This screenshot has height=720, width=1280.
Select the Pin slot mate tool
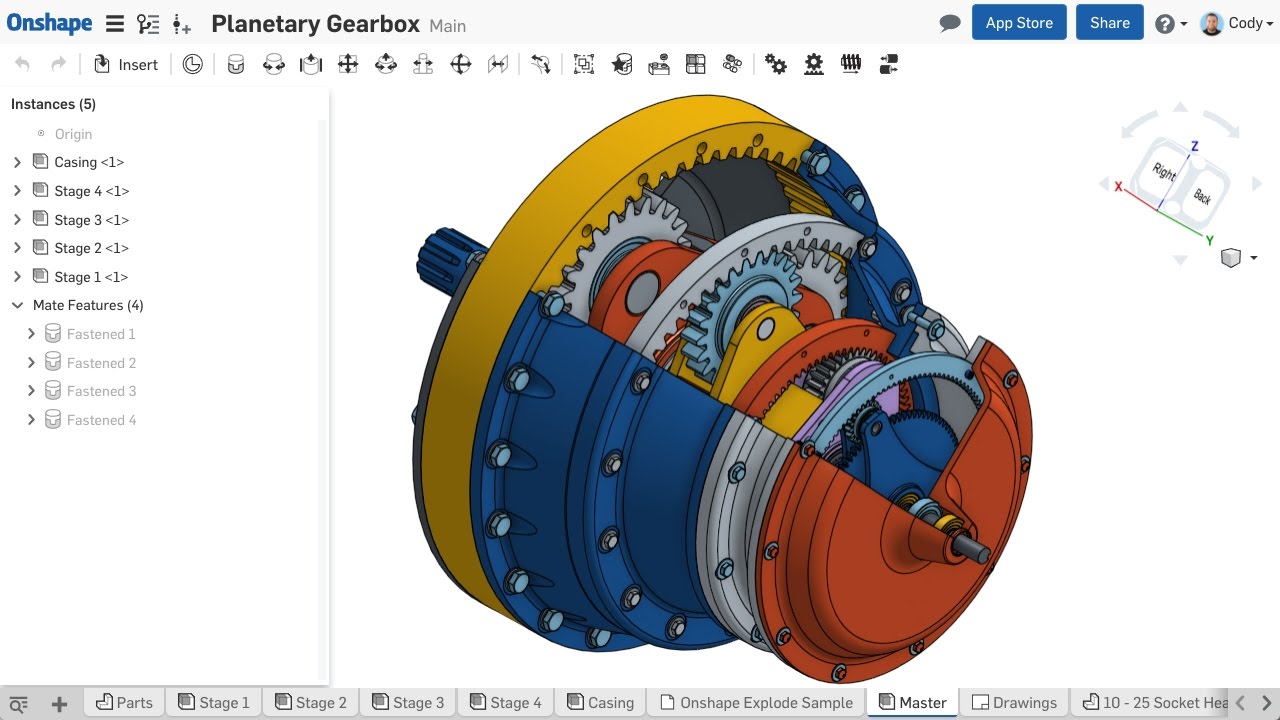(x=423, y=64)
